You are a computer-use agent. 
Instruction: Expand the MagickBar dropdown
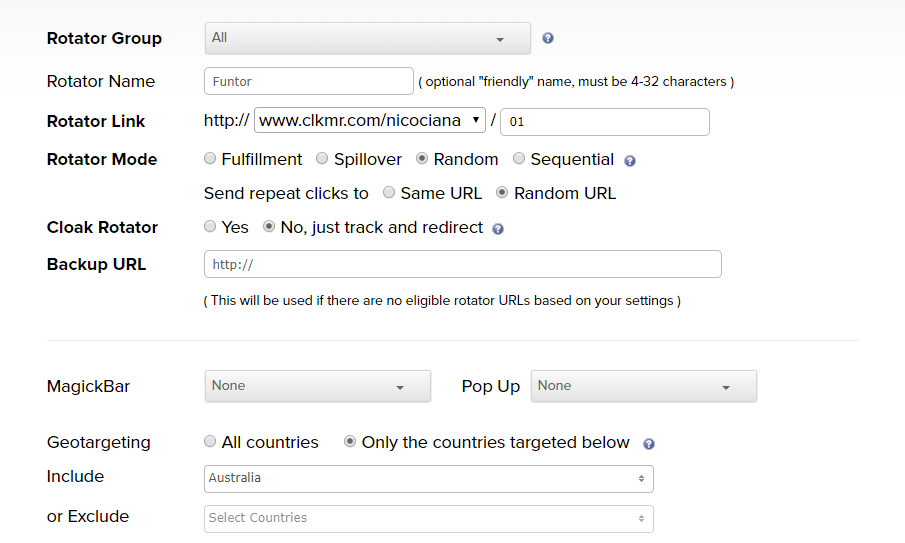(x=317, y=386)
